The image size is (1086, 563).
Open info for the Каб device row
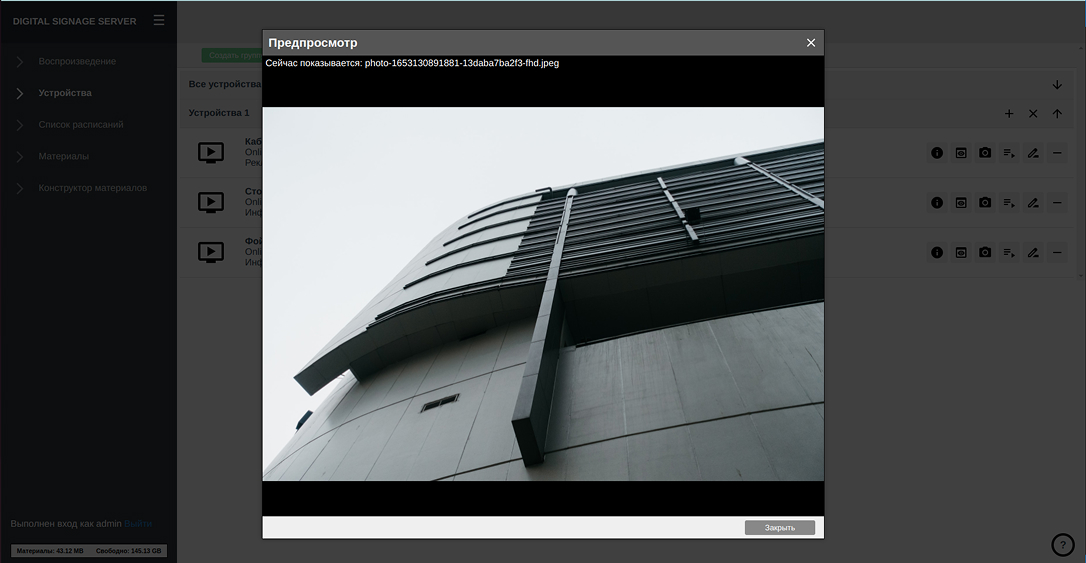[x=937, y=153]
